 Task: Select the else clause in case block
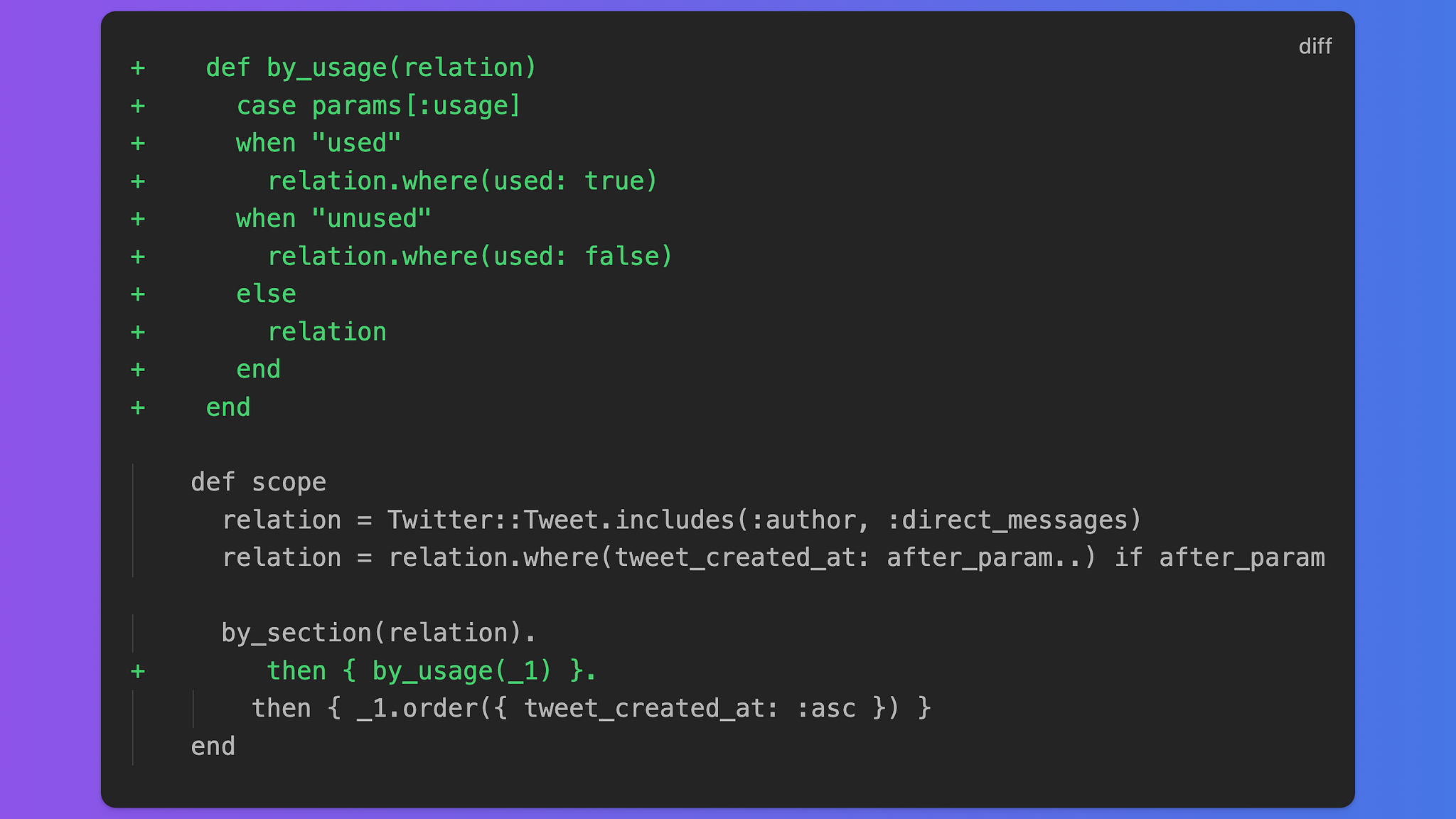click(265, 293)
